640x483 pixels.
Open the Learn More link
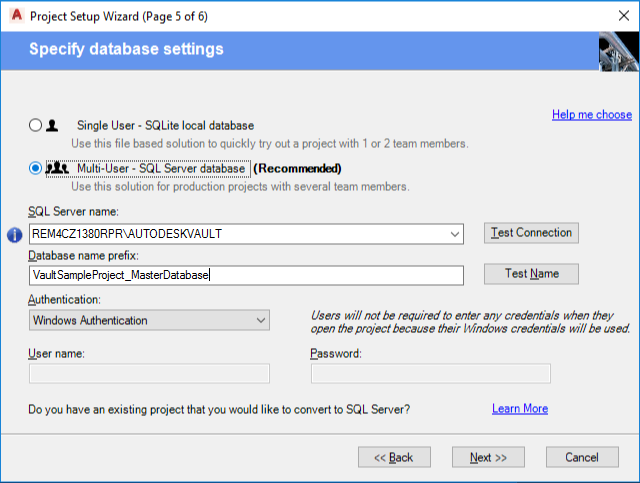tap(520, 408)
